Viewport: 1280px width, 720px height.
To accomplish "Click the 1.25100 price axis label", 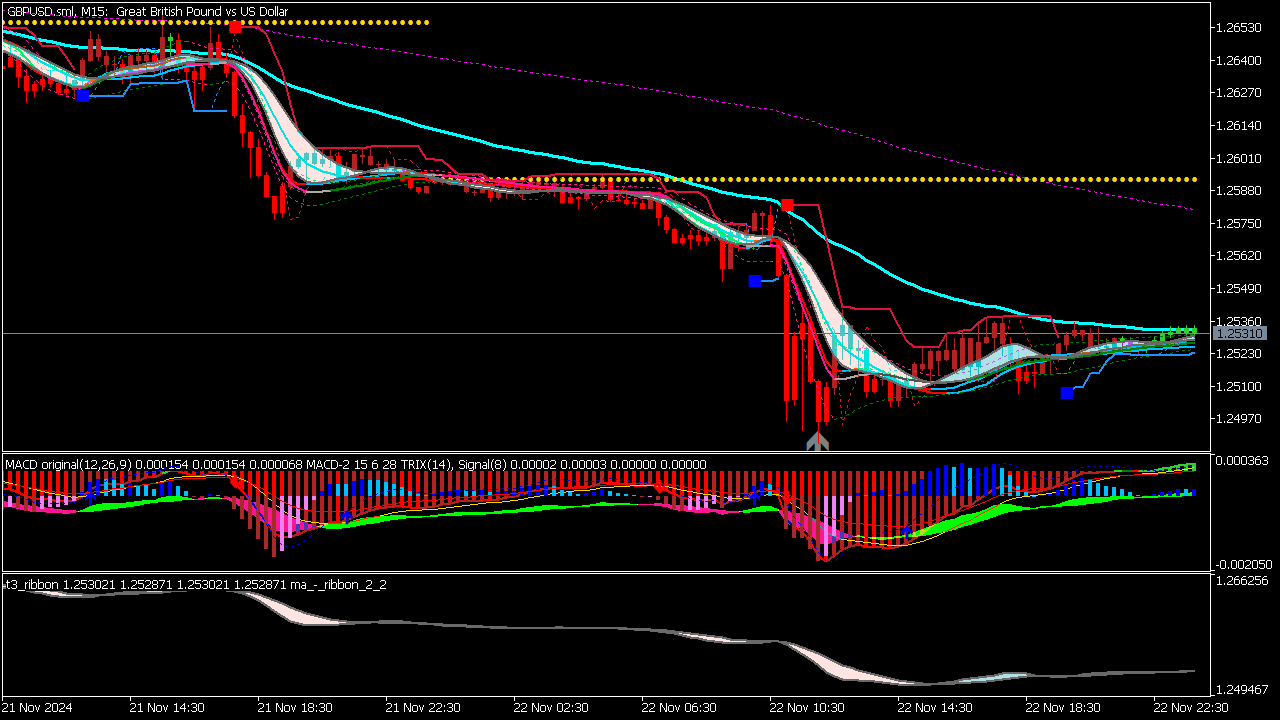I will pyautogui.click(x=1237, y=386).
